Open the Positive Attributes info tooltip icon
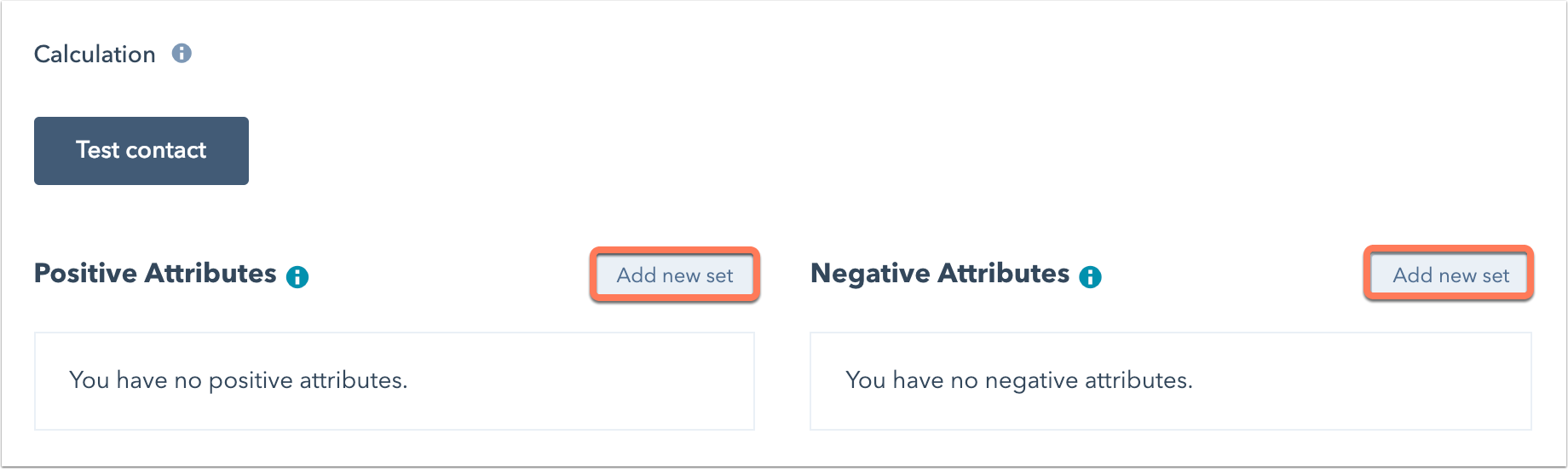Image resolution: width=1568 pixels, height=469 pixels. coord(297,277)
